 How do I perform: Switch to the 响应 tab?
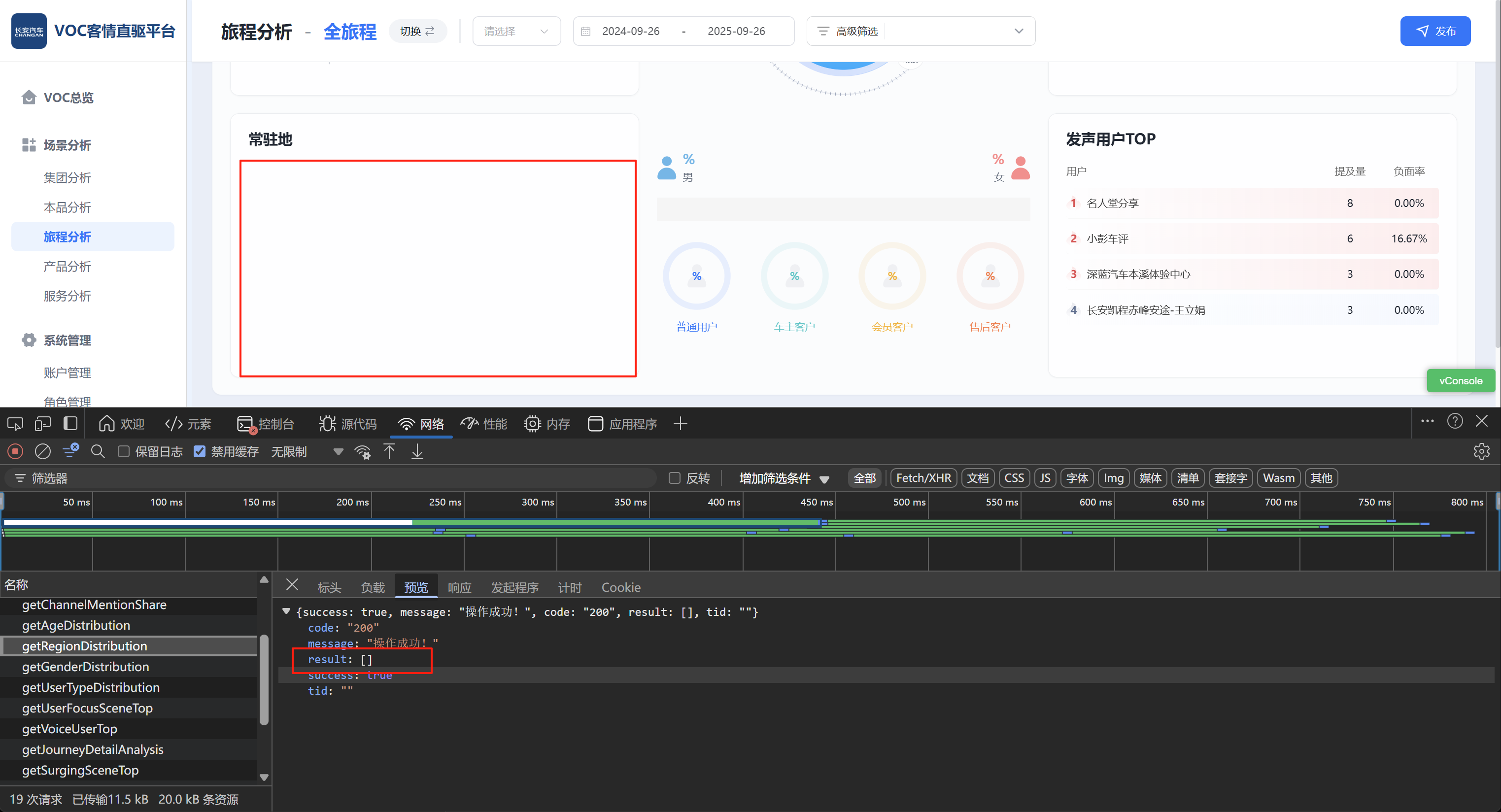click(x=459, y=587)
